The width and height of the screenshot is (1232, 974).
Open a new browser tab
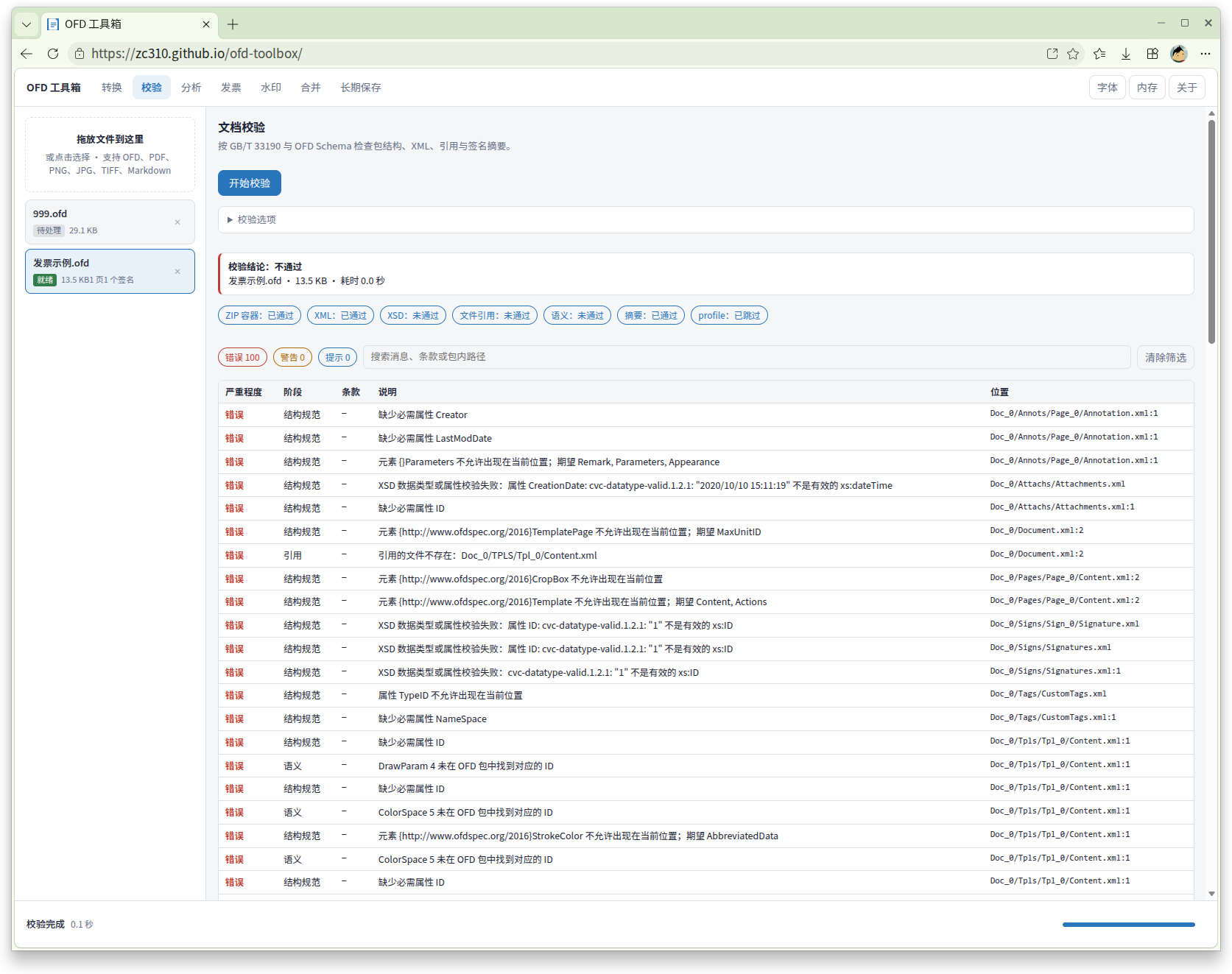[x=233, y=24]
